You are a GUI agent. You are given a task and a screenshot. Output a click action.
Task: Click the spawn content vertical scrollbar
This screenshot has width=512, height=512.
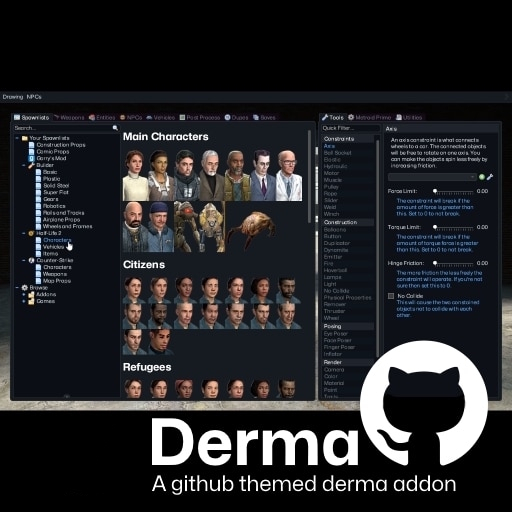coord(310,177)
